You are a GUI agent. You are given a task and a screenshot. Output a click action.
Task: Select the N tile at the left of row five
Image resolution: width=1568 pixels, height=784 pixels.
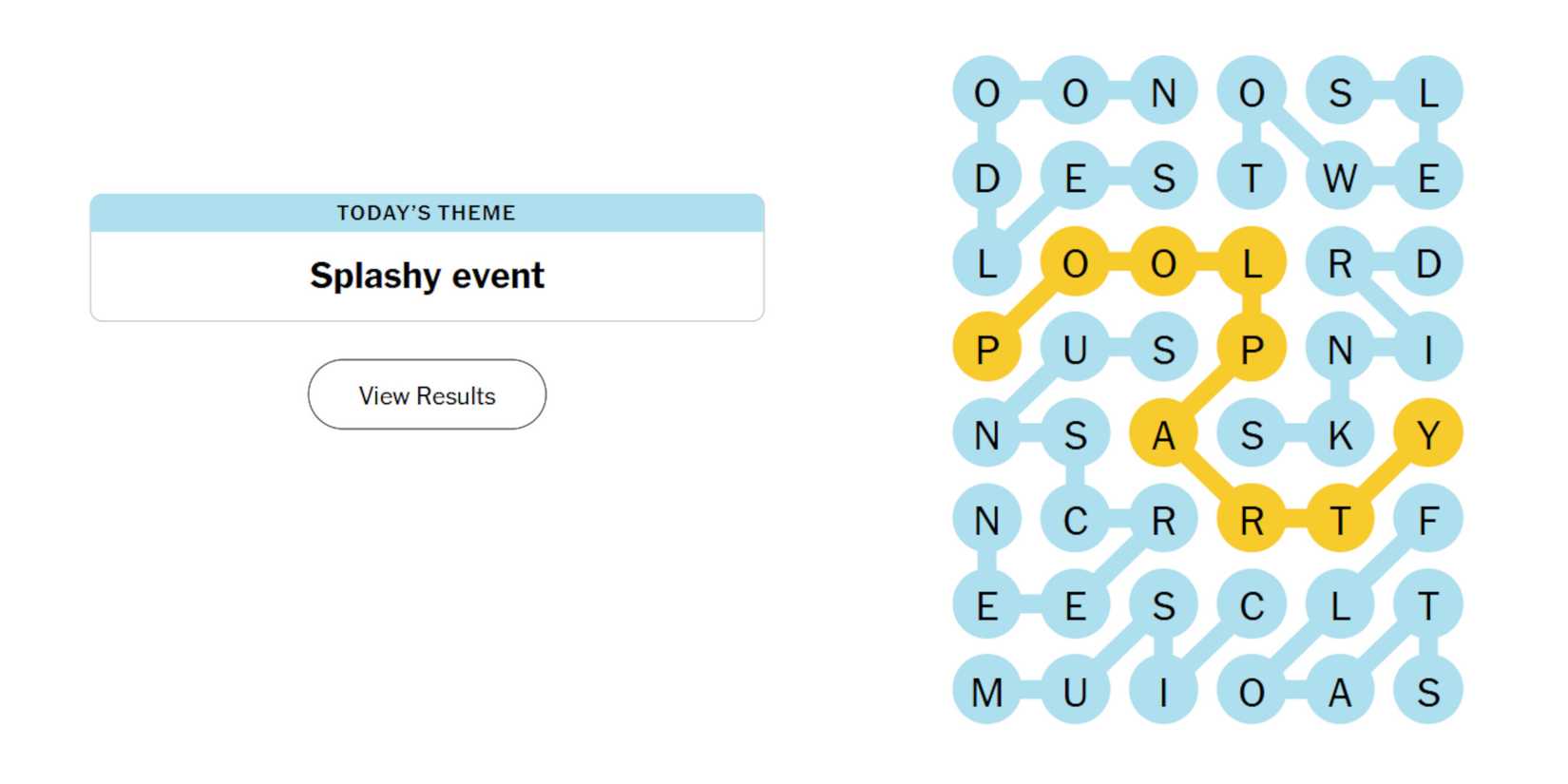pos(986,434)
